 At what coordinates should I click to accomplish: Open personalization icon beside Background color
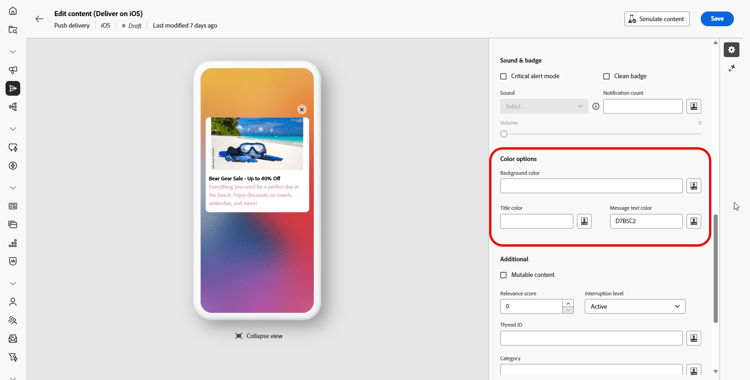click(694, 186)
